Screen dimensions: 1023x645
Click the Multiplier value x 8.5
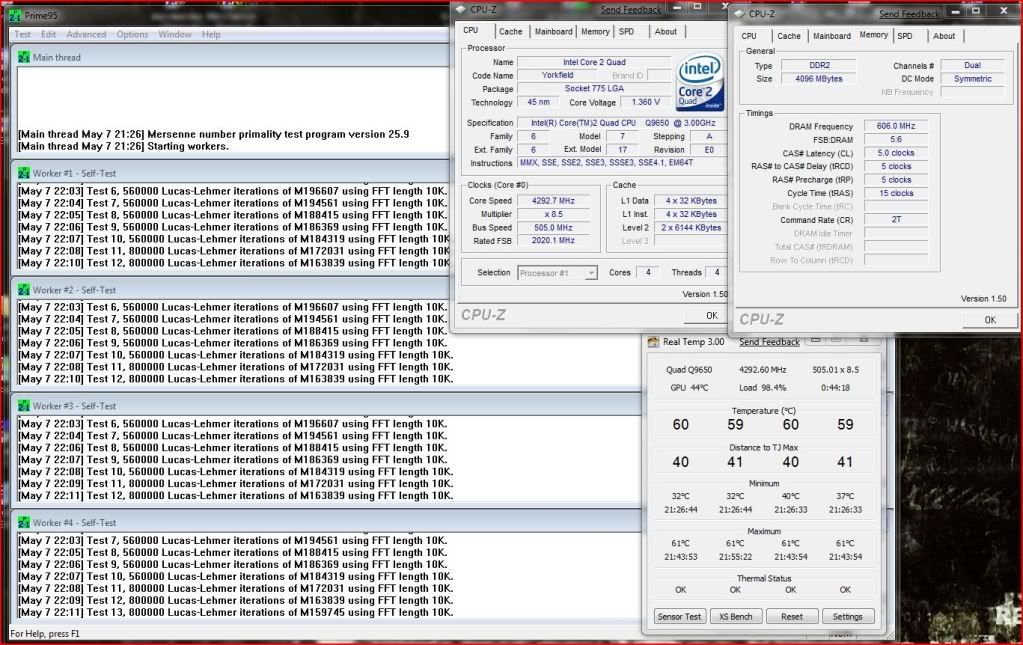point(553,214)
